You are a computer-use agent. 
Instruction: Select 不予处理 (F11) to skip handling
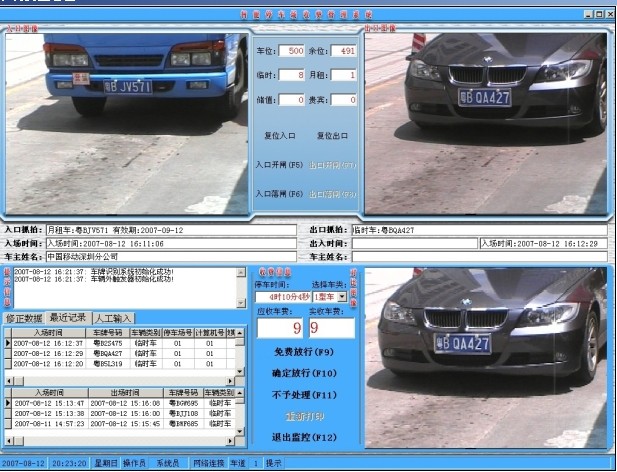[302, 394]
